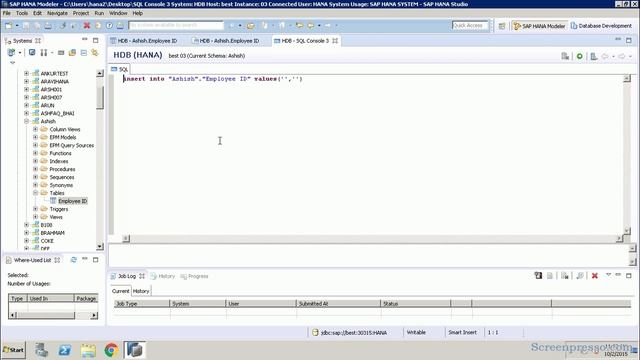Click the Quick Access search field
The width and height of the screenshot is (640, 360).
click(470, 25)
